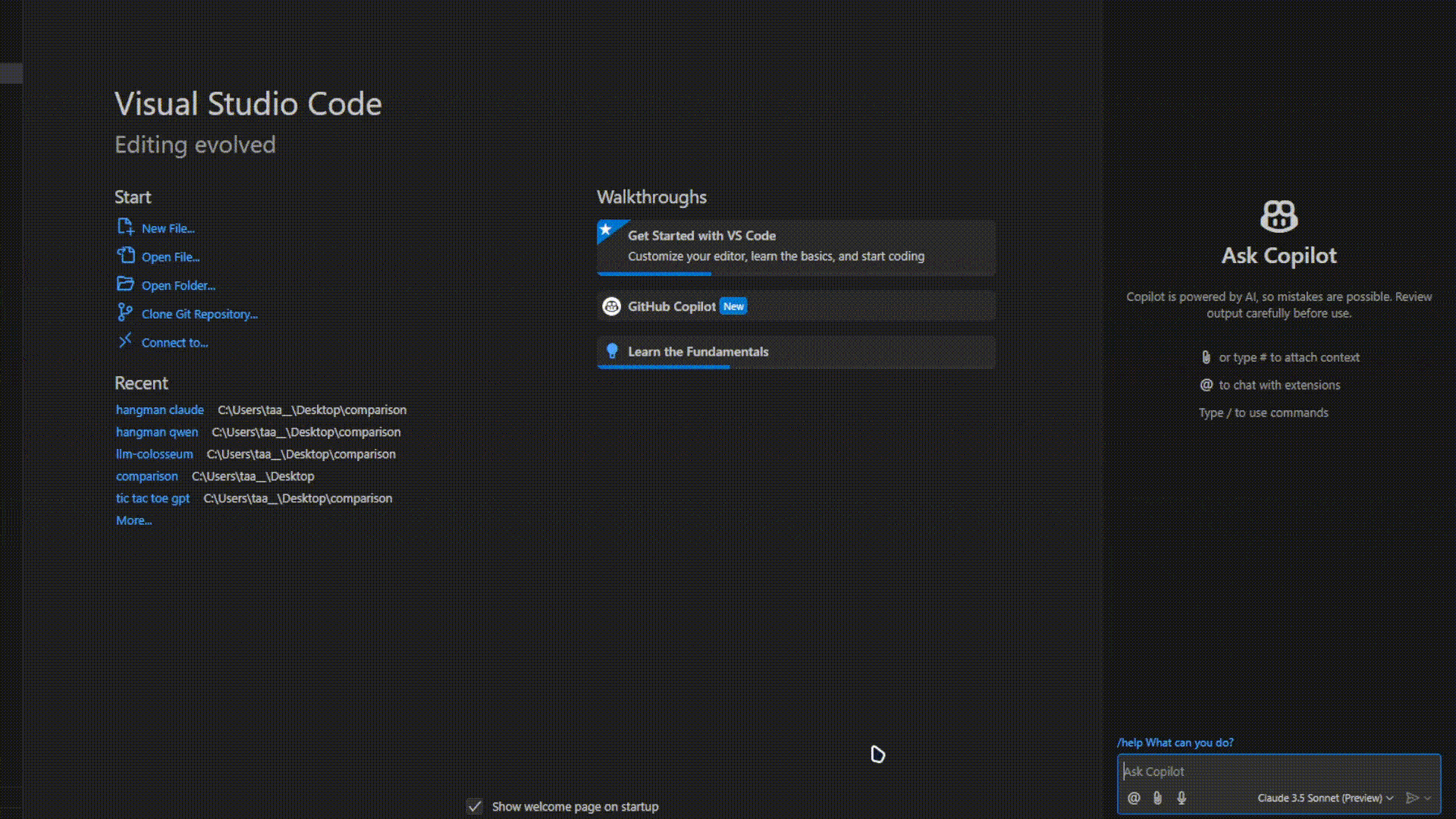The height and width of the screenshot is (819, 1456).
Task: Start voice chat with the microphone icon
Action: pyautogui.click(x=1181, y=798)
